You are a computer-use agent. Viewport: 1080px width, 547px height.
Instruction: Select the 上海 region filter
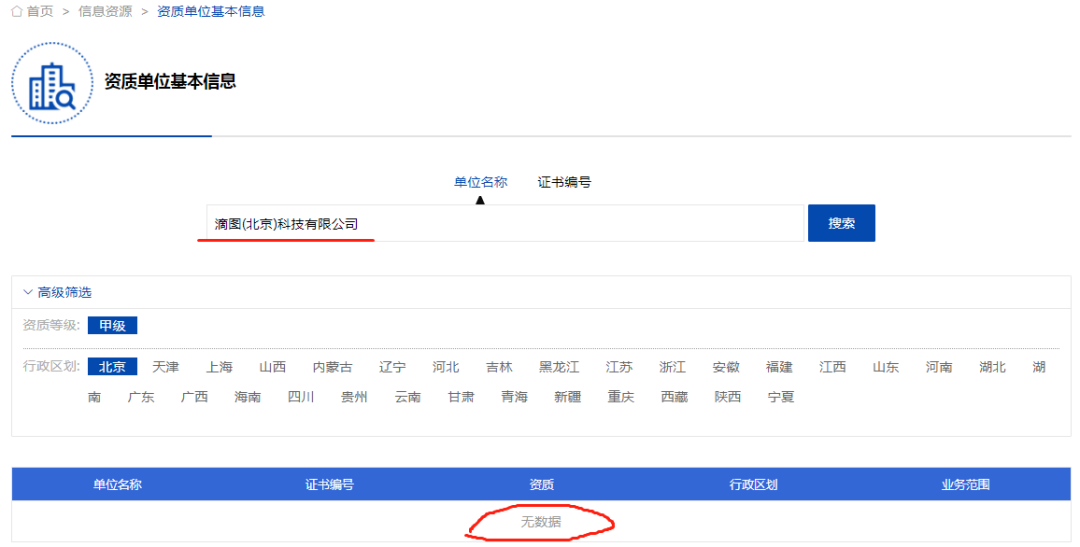(x=219, y=367)
